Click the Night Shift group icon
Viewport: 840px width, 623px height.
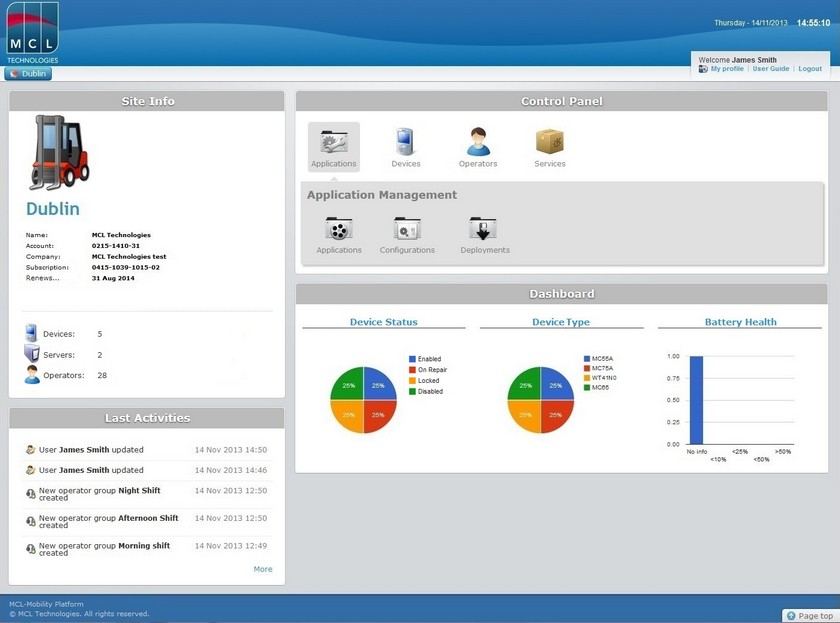[31, 494]
